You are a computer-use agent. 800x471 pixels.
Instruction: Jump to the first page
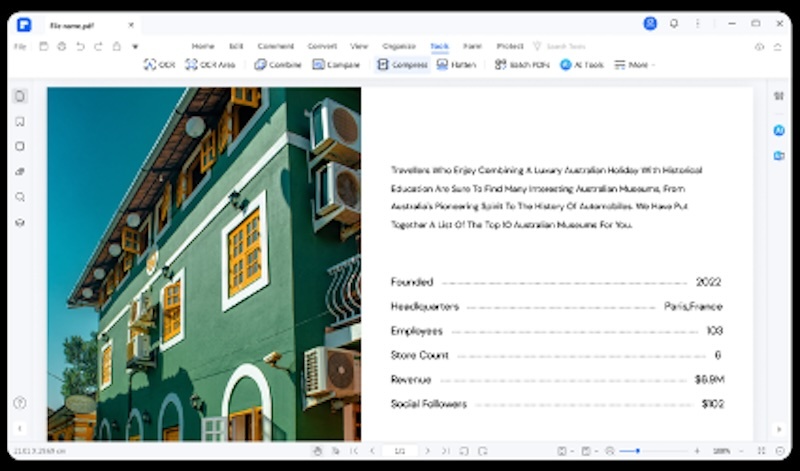tap(354, 451)
